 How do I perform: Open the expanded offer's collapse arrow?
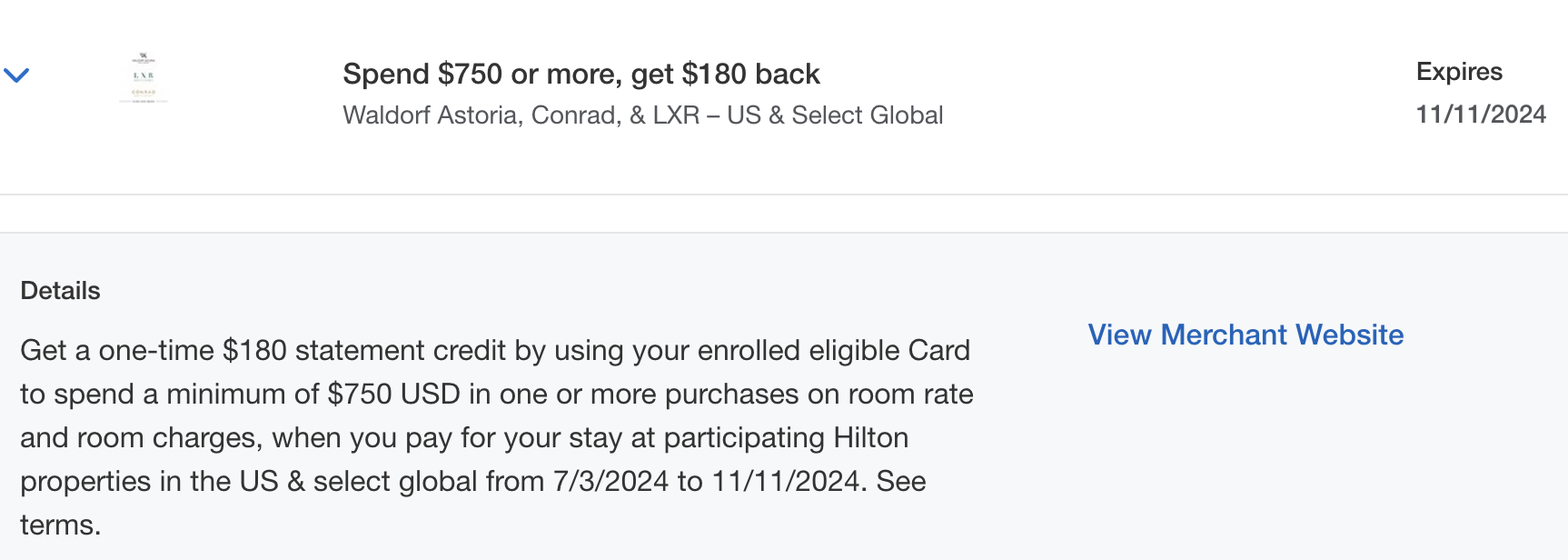18,75
